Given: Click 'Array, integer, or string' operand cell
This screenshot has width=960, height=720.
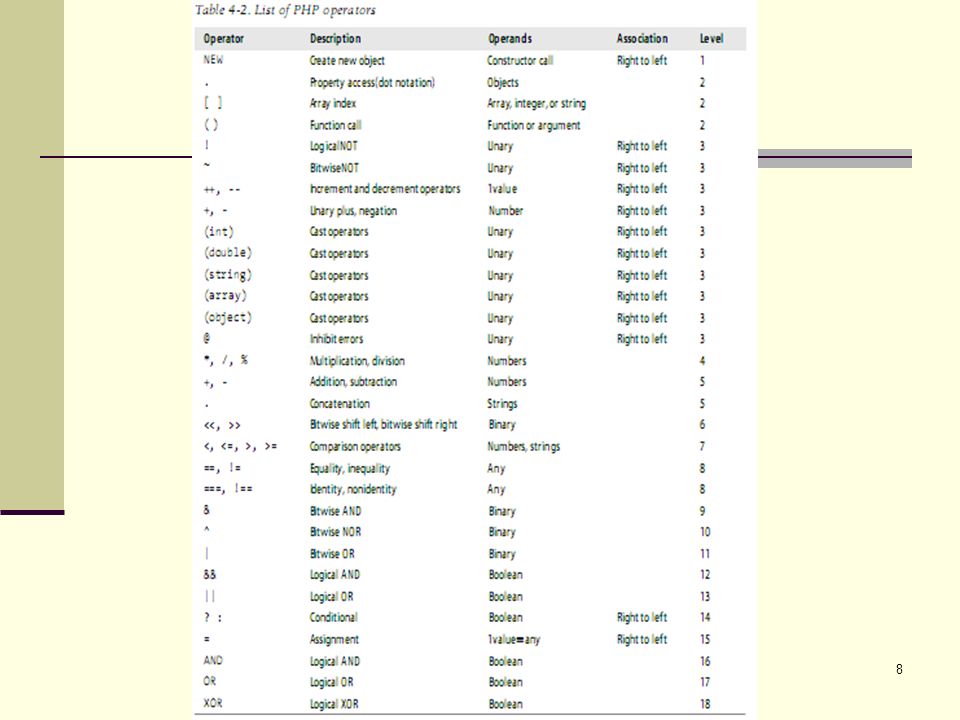Looking at the screenshot, I should tap(536, 103).
